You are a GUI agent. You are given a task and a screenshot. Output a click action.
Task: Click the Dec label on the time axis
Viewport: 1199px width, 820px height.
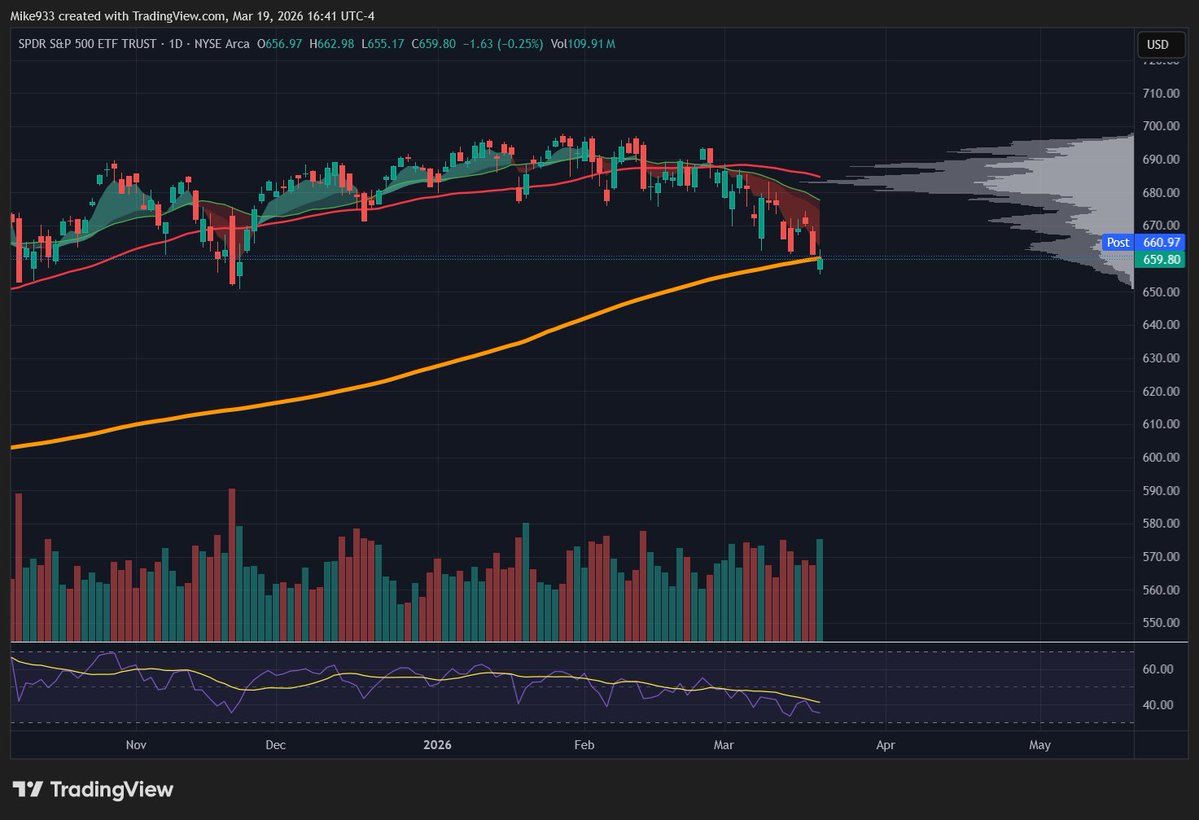click(x=275, y=745)
